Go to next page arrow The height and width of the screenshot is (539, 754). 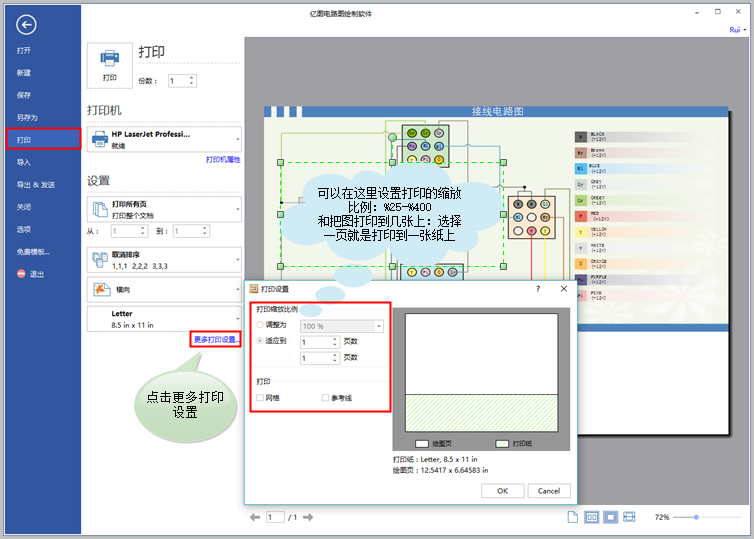pos(308,517)
